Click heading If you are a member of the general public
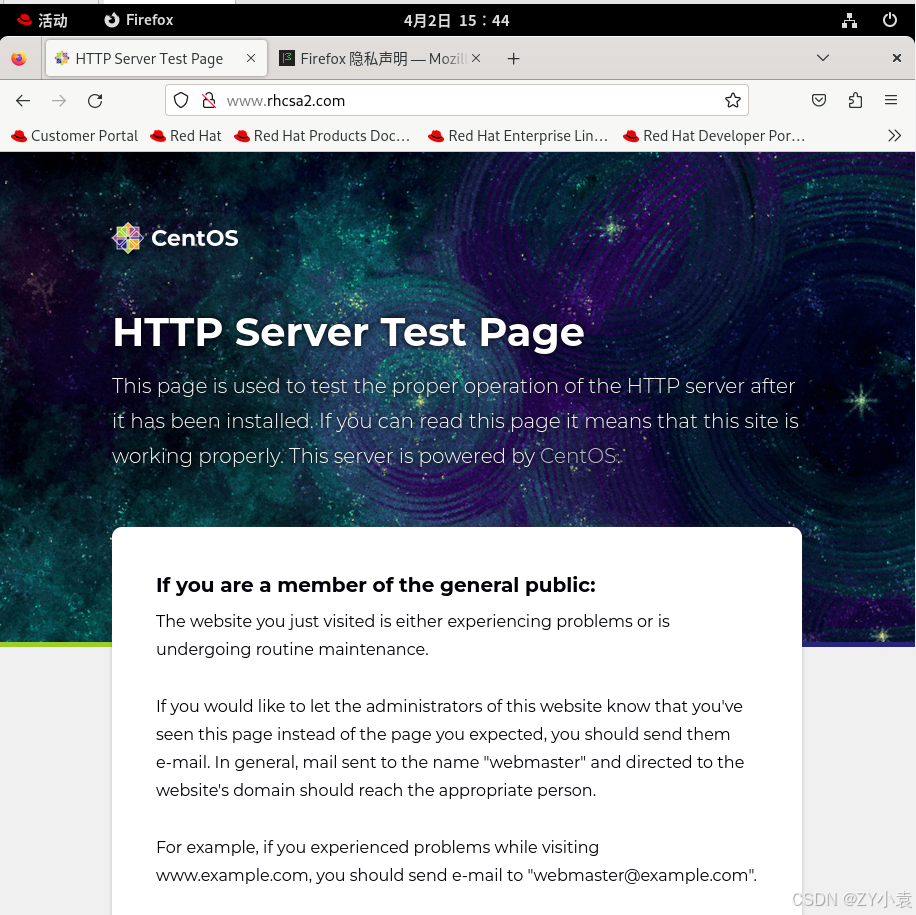 376,585
